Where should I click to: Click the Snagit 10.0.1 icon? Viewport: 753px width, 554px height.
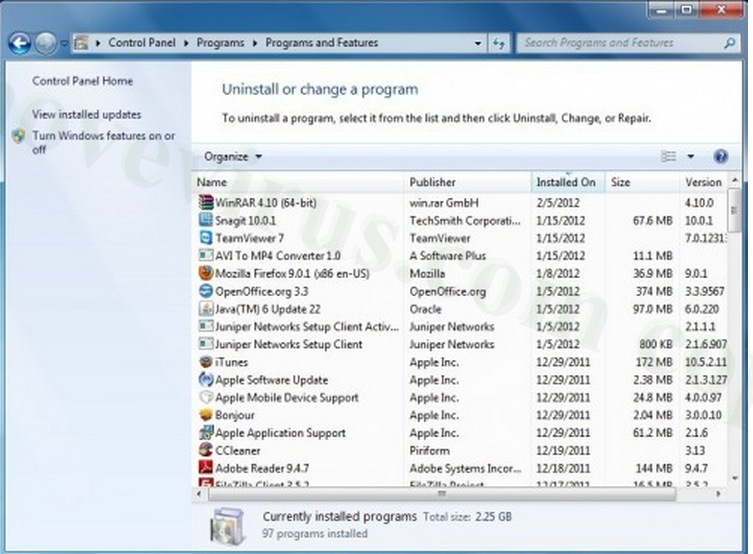click(x=206, y=220)
